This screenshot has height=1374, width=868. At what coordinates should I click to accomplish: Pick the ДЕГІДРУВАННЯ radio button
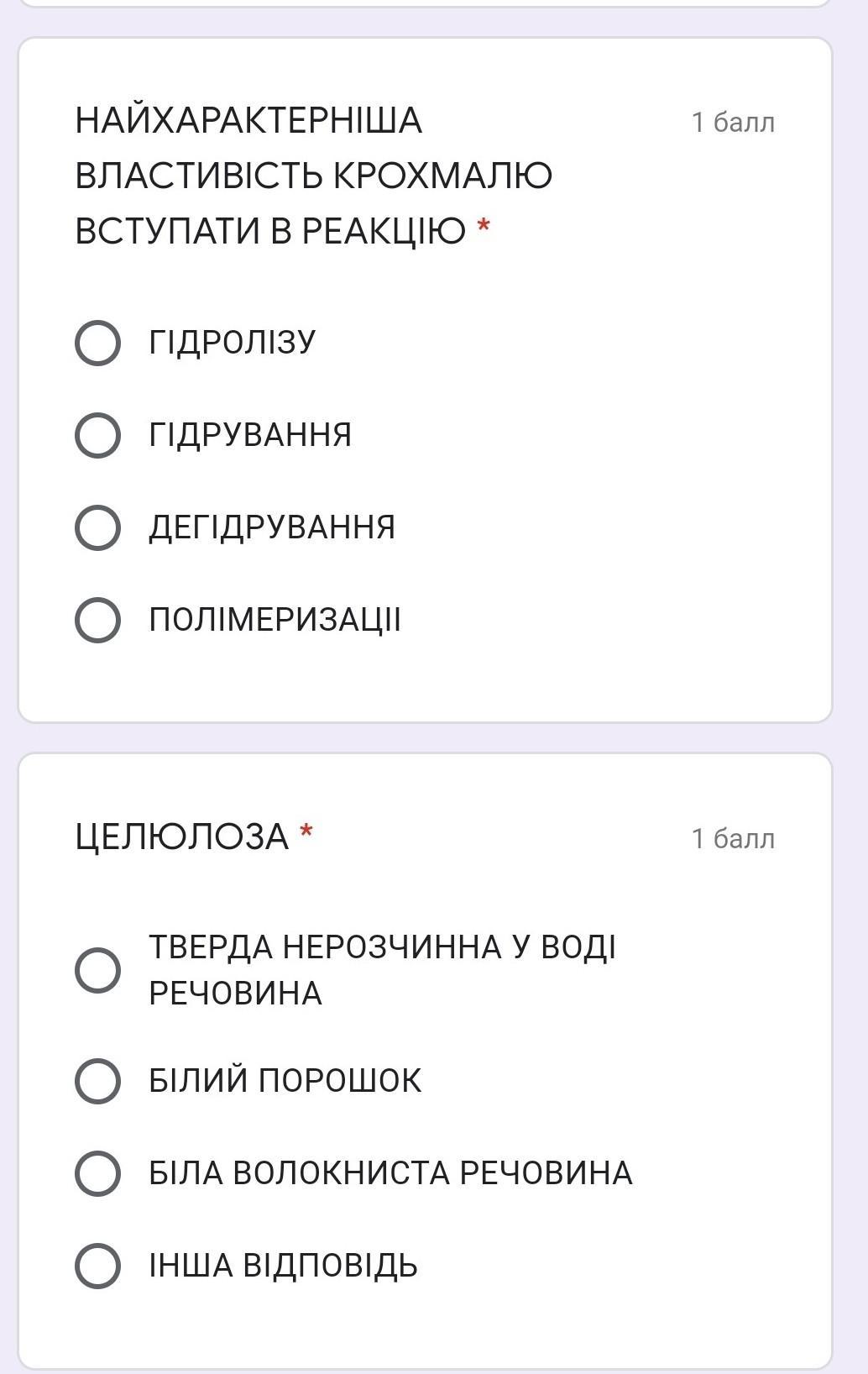coord(97,527)
